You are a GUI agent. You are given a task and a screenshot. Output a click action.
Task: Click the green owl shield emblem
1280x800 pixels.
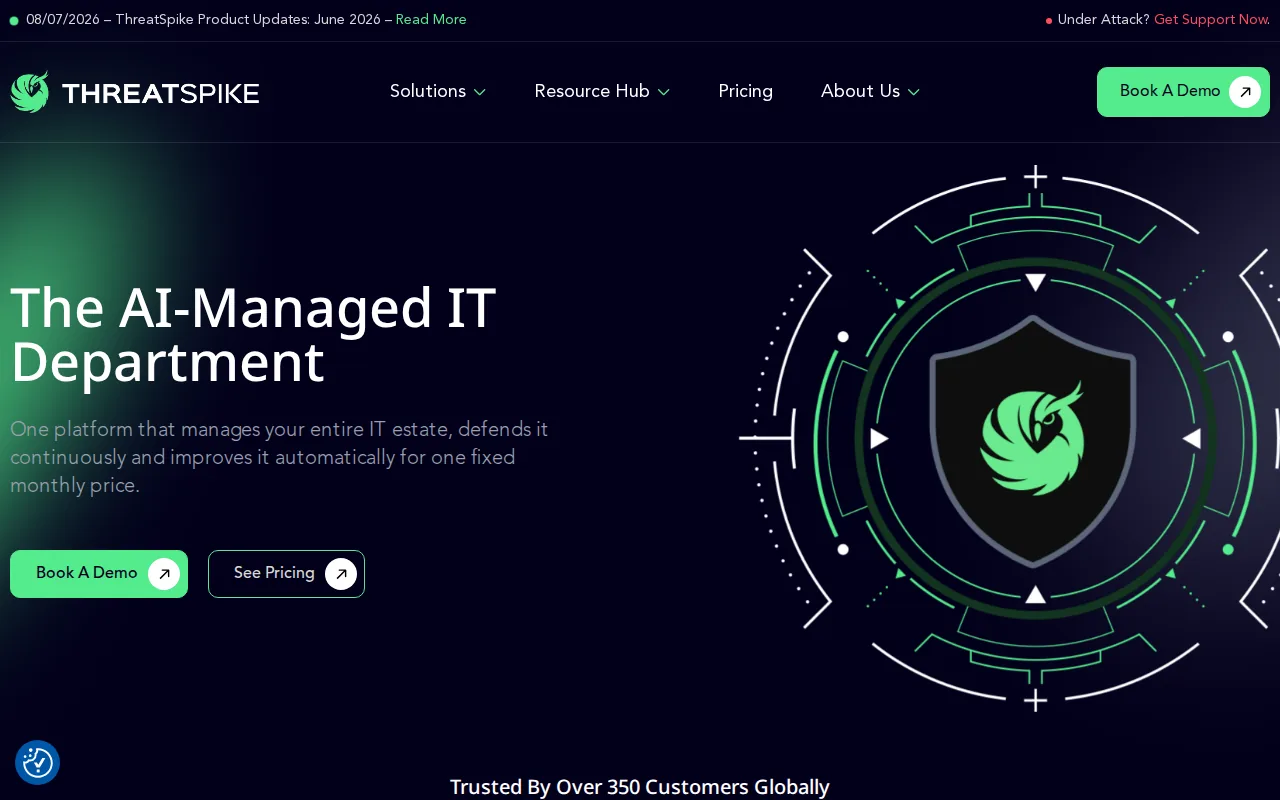tap(1034, 439)
